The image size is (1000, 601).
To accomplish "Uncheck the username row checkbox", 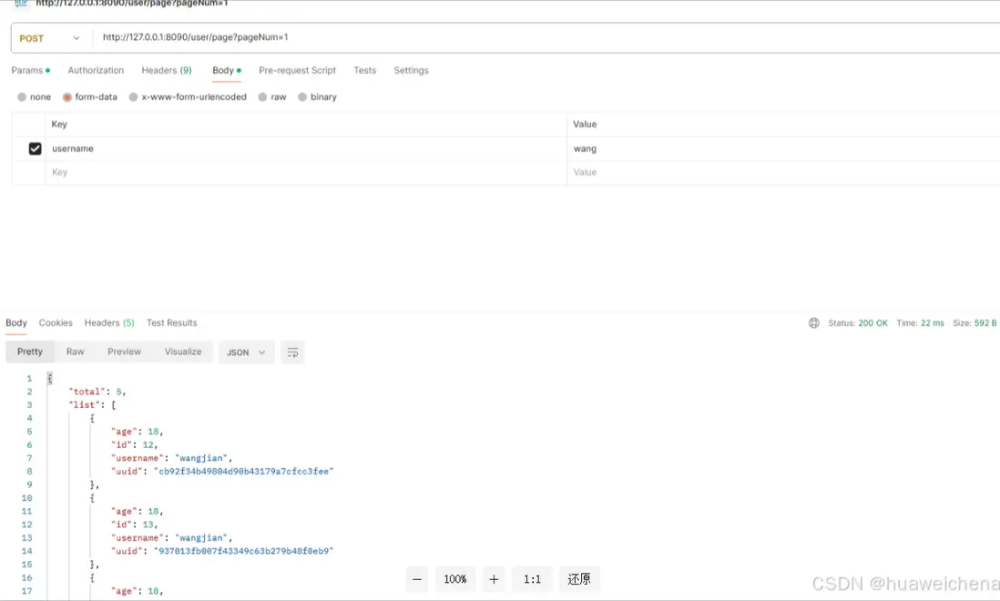I will click(35, 149).
